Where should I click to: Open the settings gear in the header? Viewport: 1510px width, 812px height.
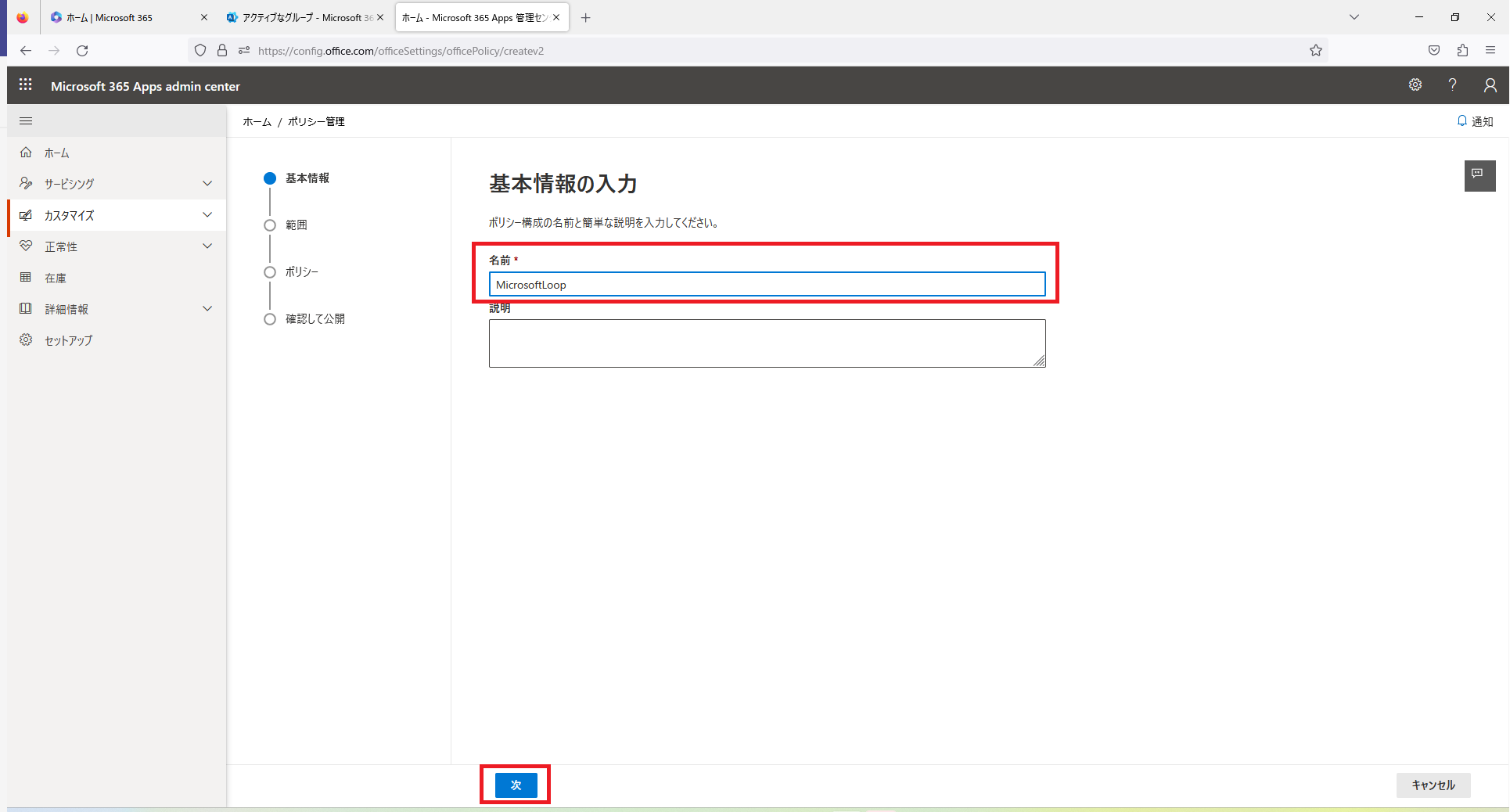(1415, 84)
